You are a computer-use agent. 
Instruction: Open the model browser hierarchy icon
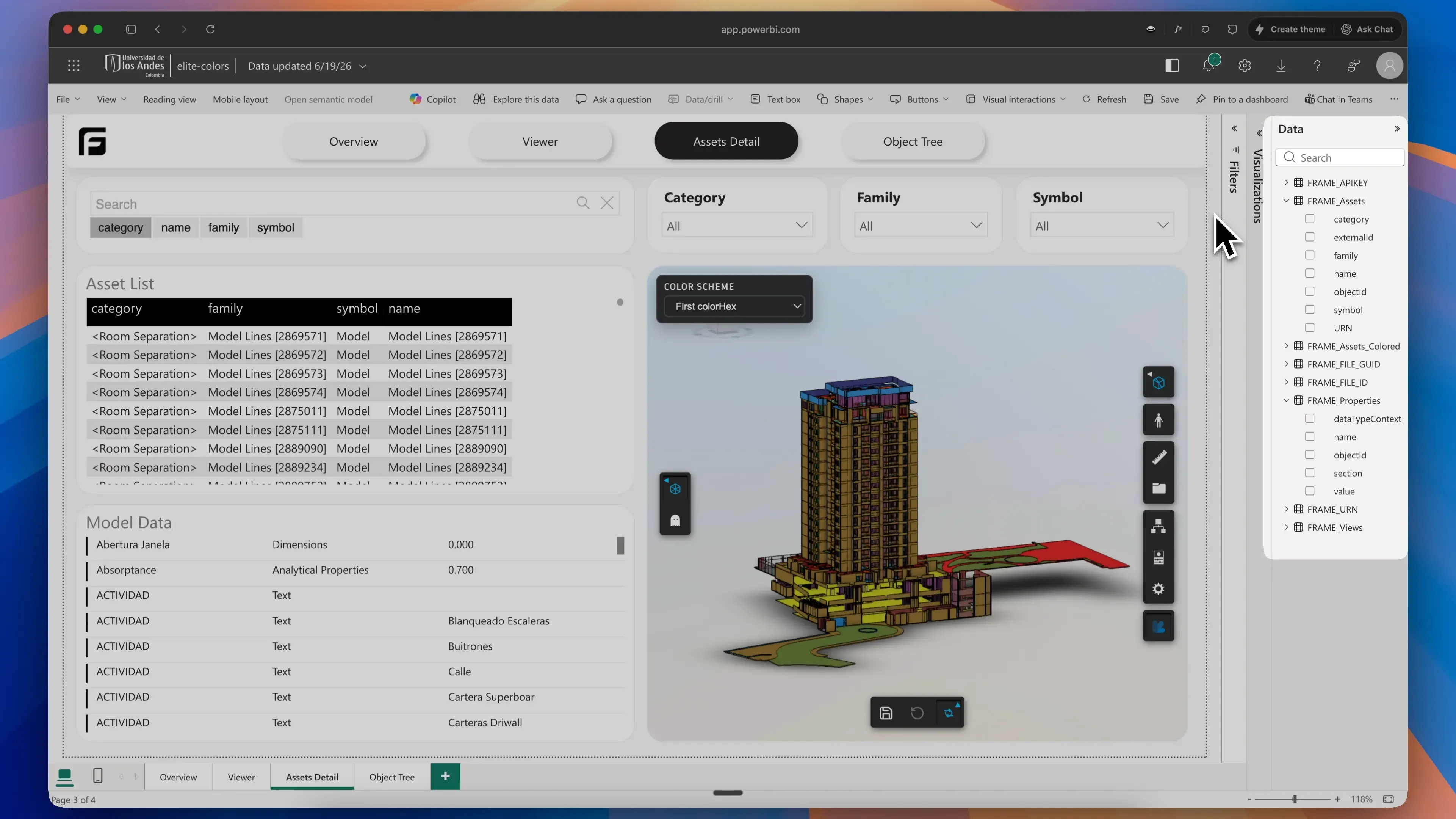[1158, 526]
